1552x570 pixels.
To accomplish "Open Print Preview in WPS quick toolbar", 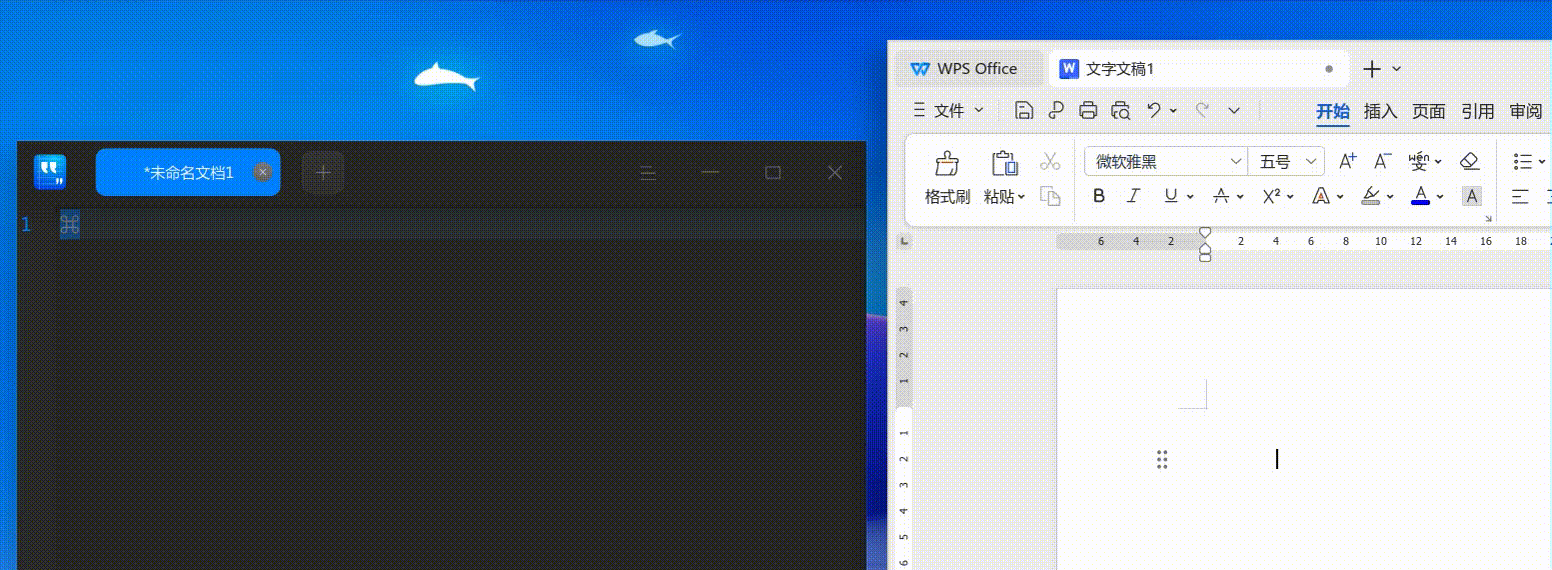I will click(x=1121, y=110).
